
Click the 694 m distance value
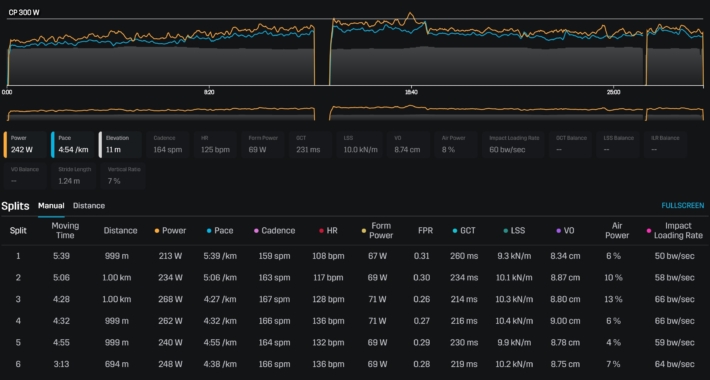[x=116, y=364]
